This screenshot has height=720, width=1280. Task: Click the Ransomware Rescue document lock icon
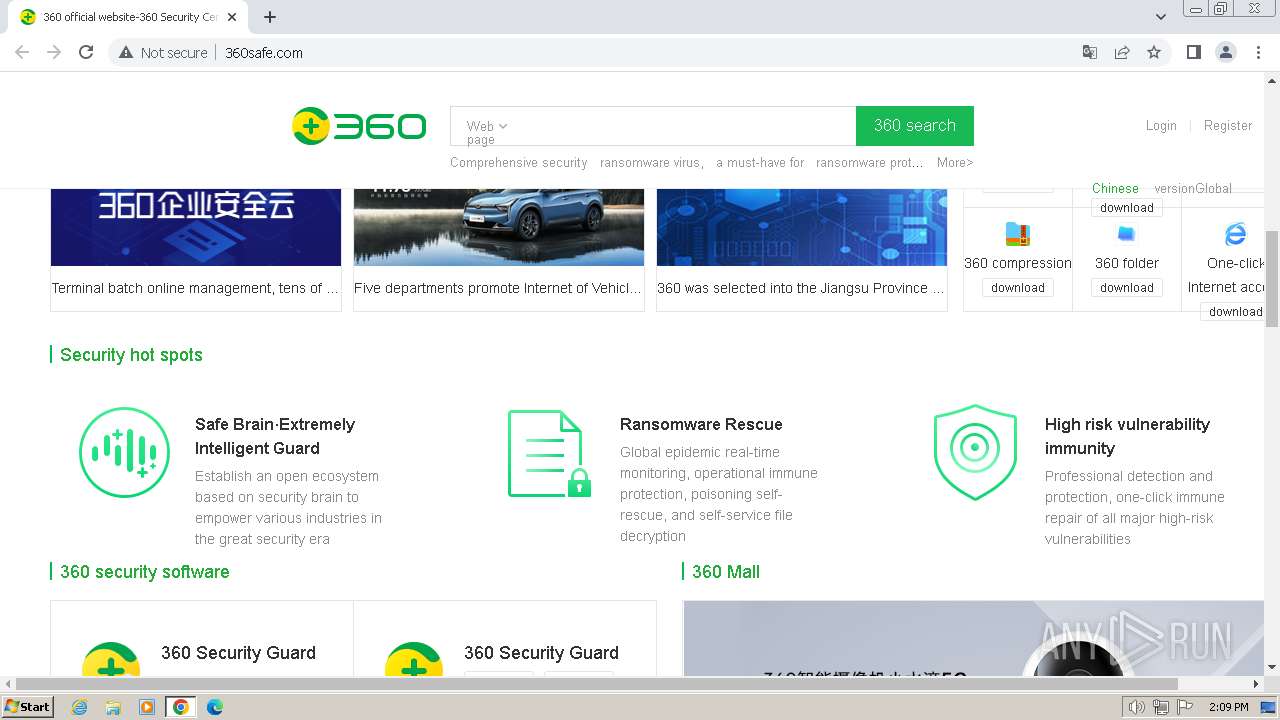pos(549,453)
